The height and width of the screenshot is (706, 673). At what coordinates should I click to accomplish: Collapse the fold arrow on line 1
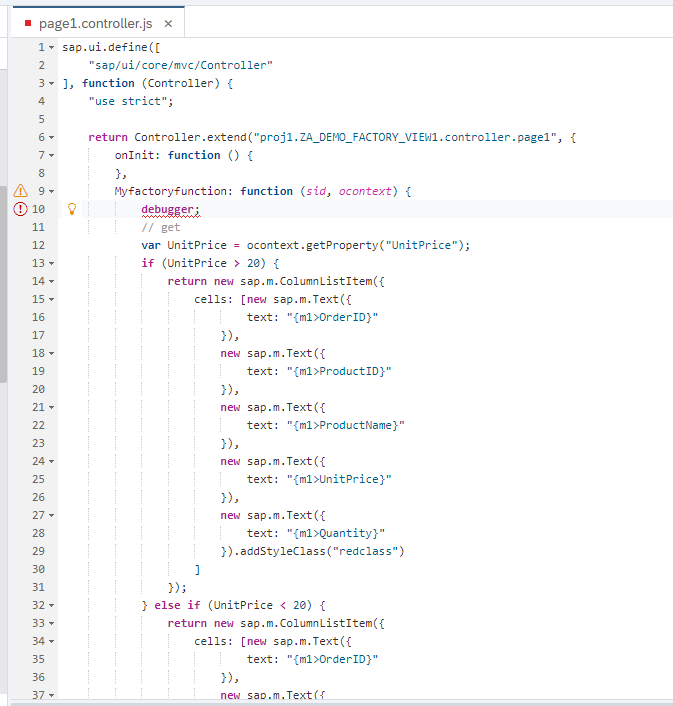(51, 47)
